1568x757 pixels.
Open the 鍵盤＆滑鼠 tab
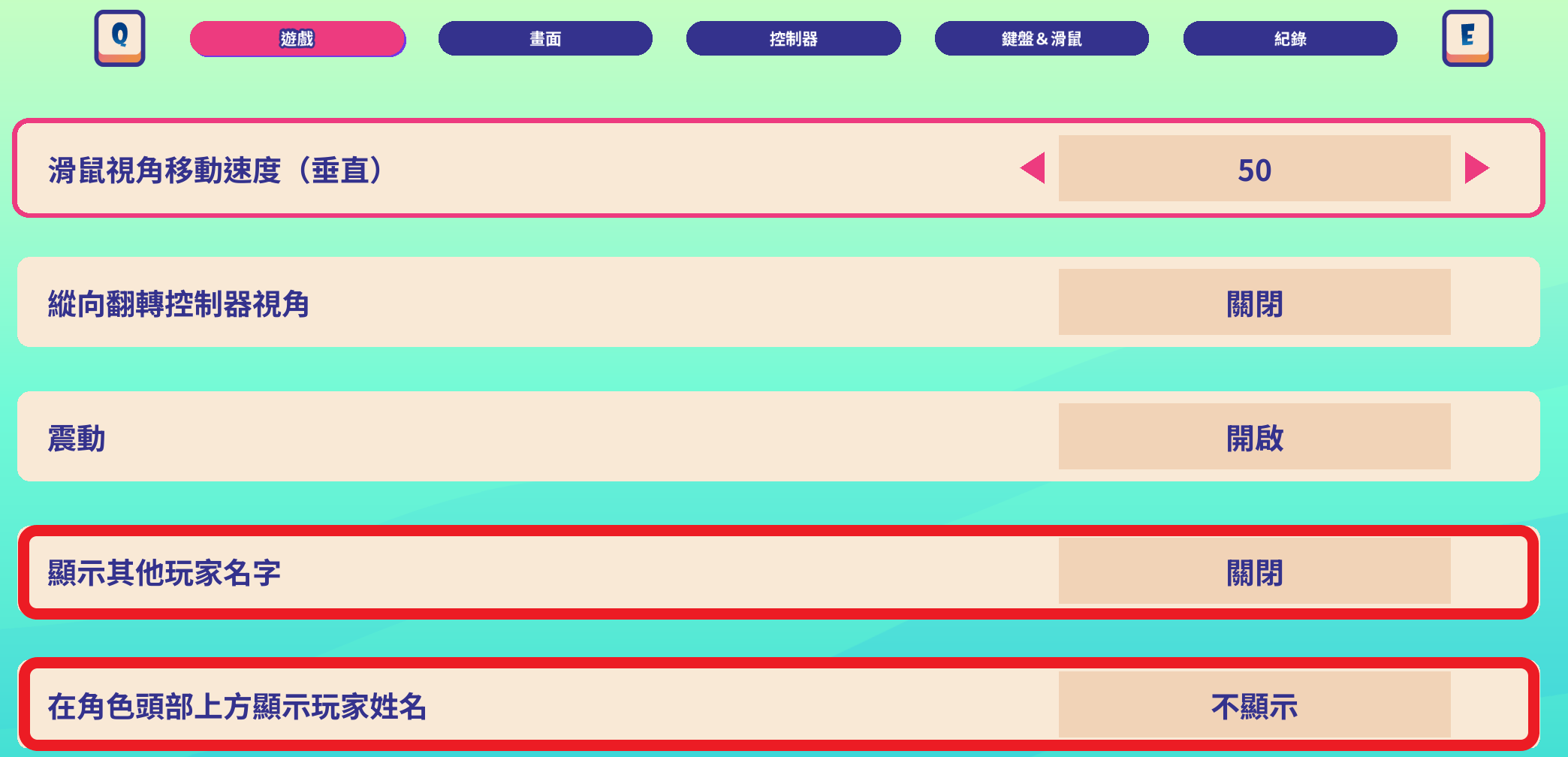1042,38
